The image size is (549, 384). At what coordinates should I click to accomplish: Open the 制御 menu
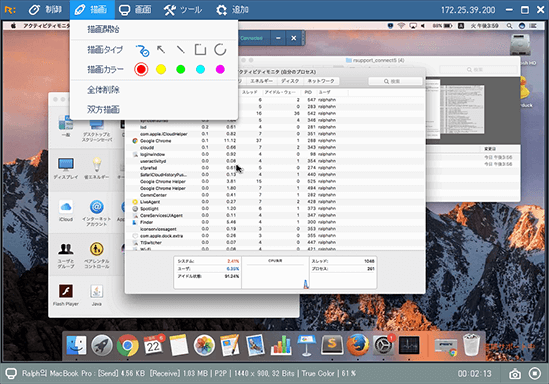point(45,9)
